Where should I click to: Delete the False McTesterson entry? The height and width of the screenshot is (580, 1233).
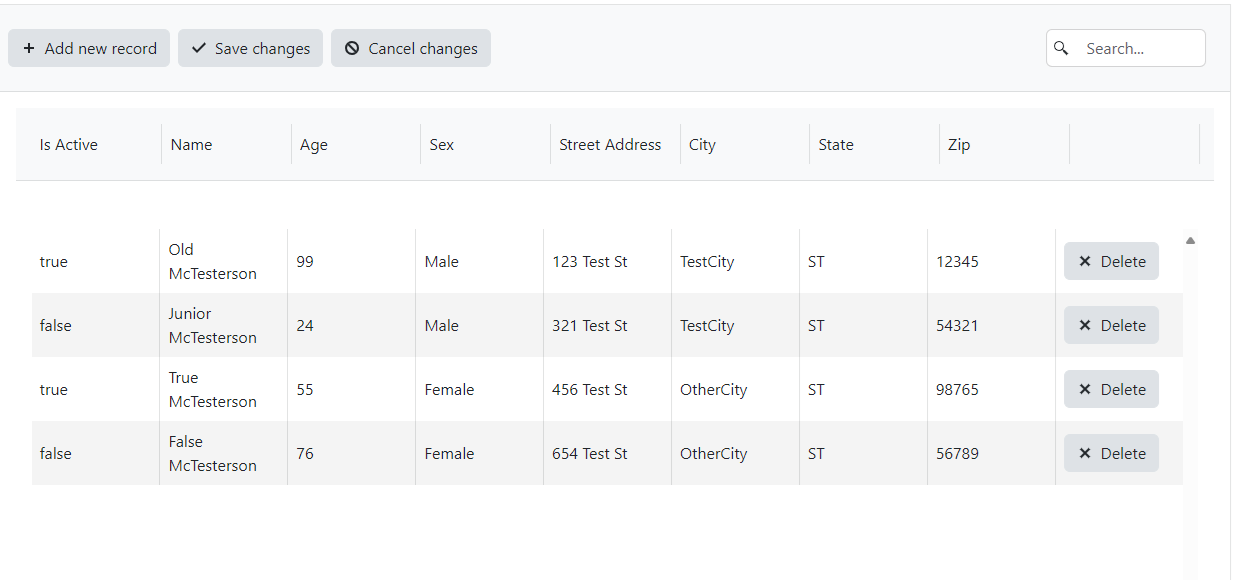click(x=1111, y=453)
